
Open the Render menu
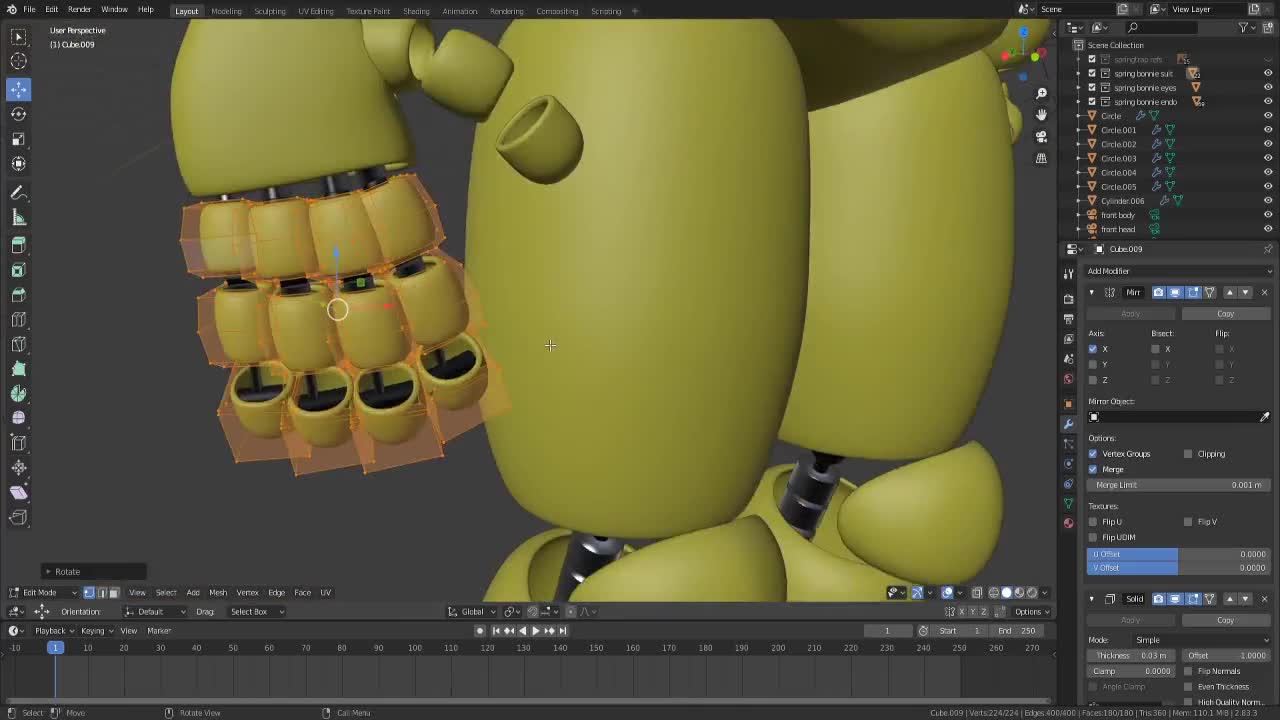(79, 10)
